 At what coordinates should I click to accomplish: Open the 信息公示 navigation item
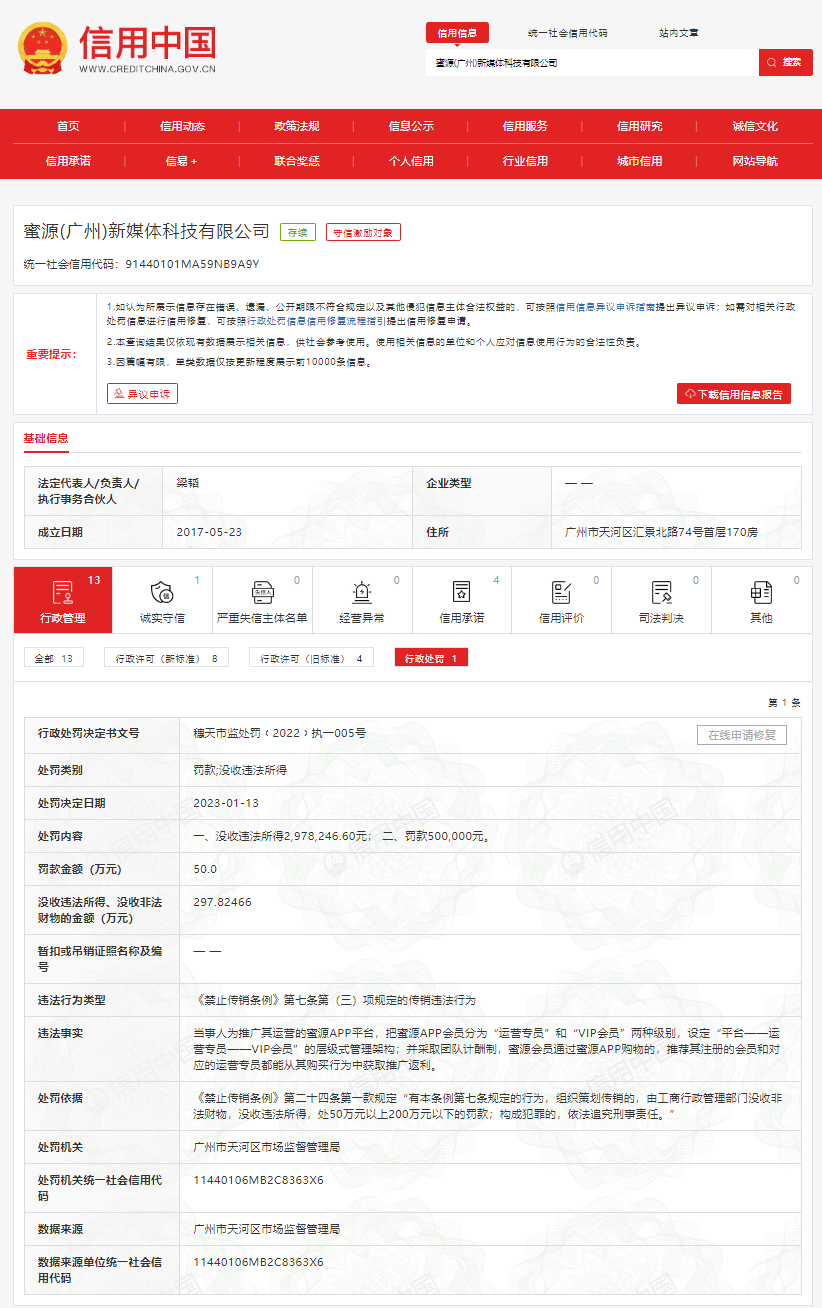pos(411,126)
